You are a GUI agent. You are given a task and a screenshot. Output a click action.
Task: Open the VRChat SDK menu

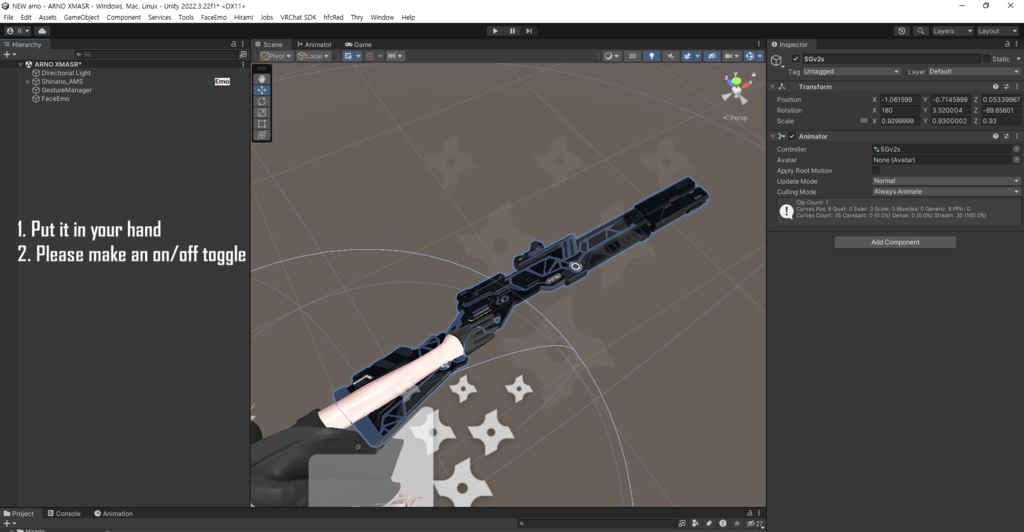tap(298, 18)
